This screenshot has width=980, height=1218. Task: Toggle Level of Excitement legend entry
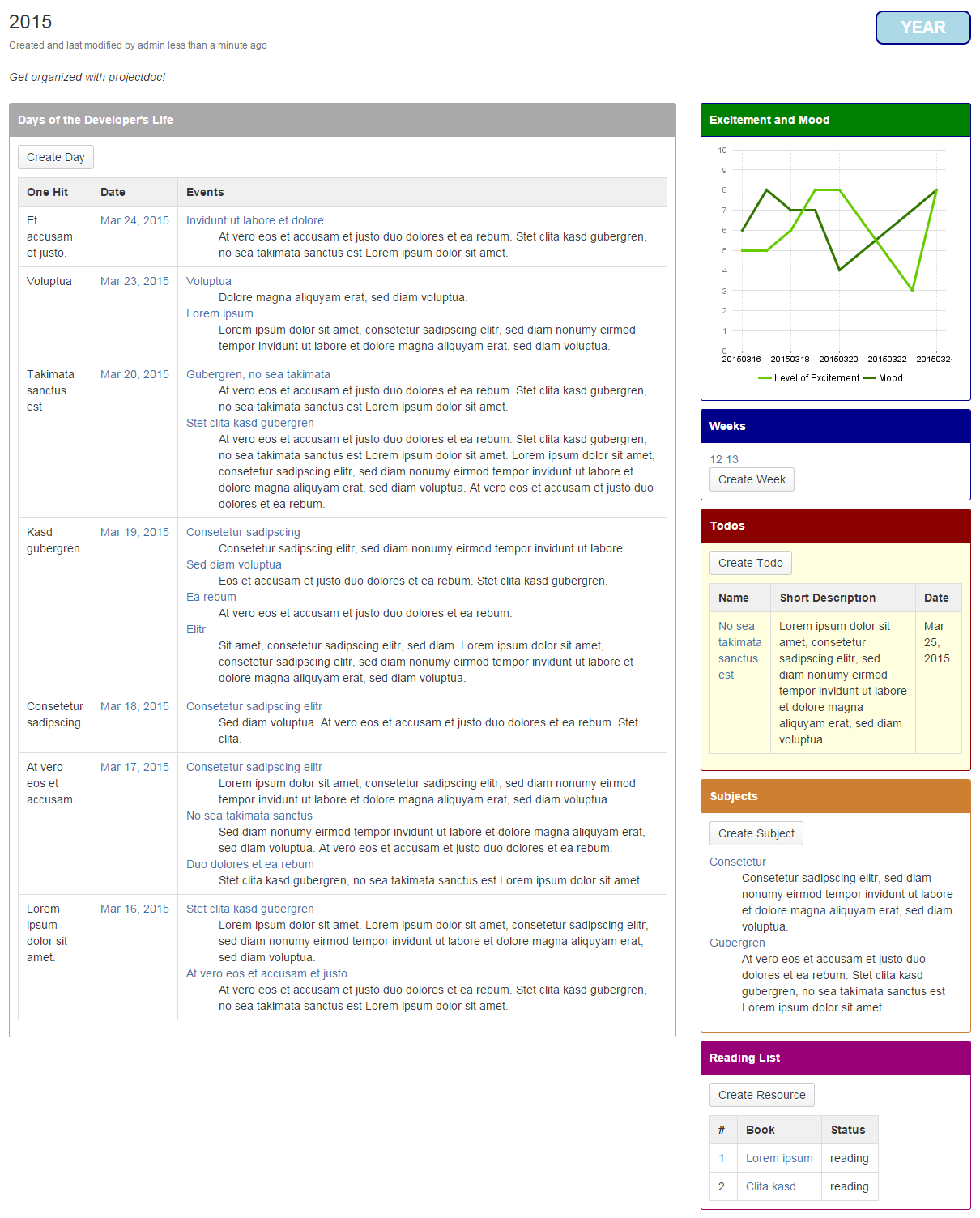[810, 378]
